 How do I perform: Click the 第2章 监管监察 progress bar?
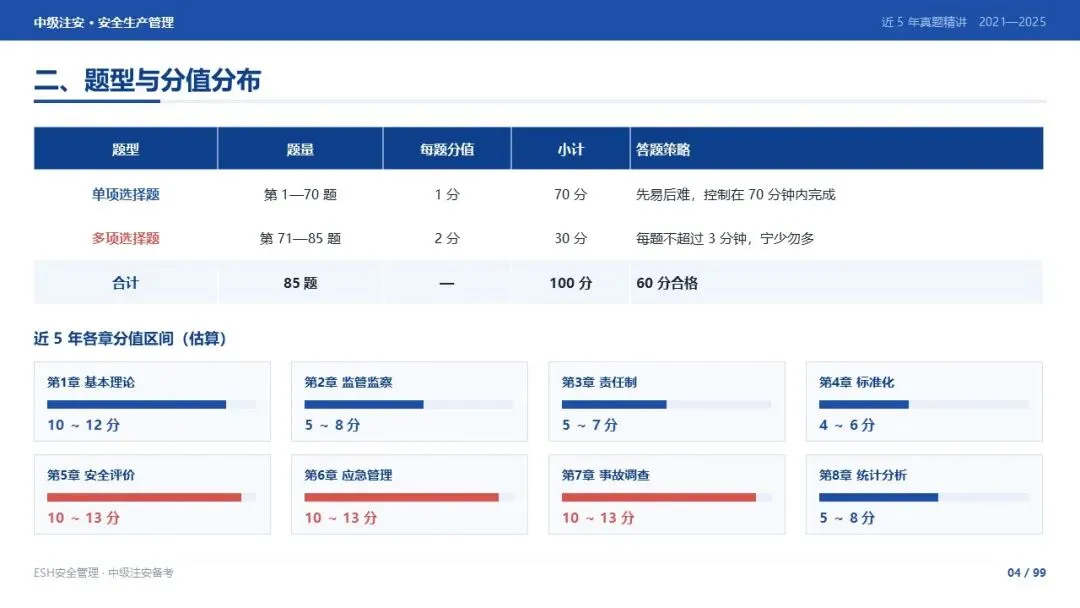[408, 404]
